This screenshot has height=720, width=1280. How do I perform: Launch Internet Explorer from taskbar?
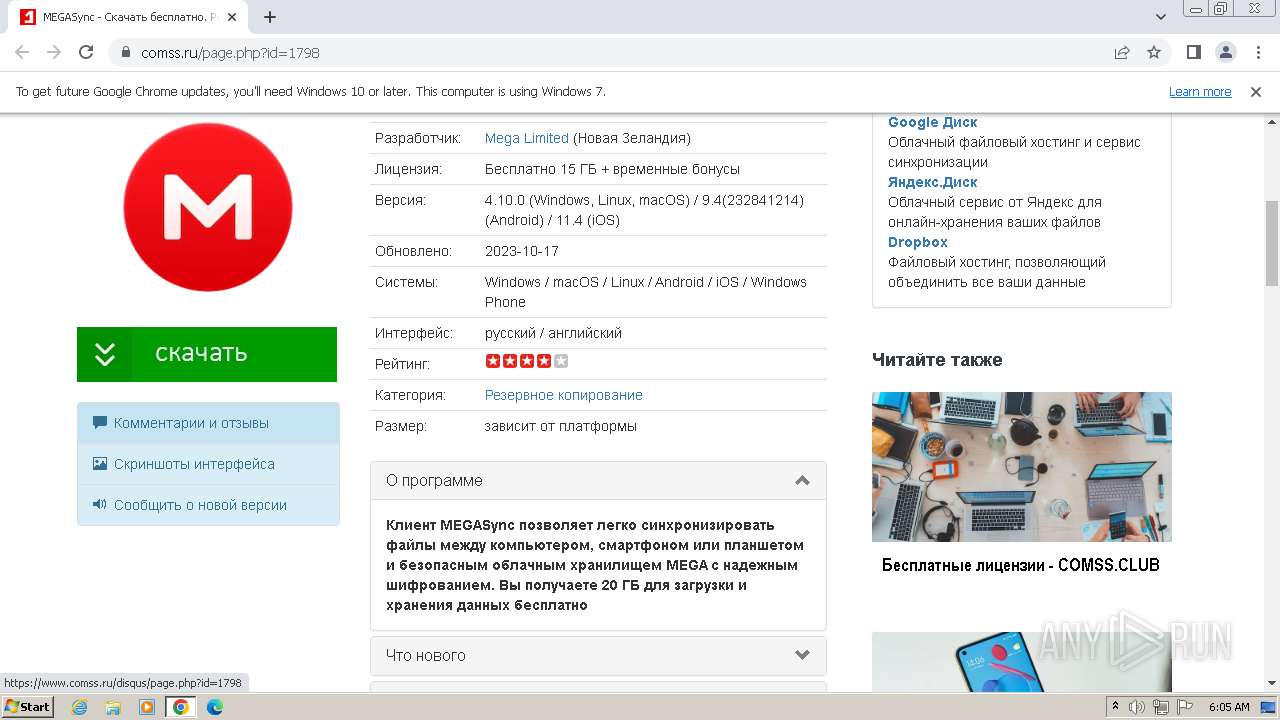pos(79,707)
